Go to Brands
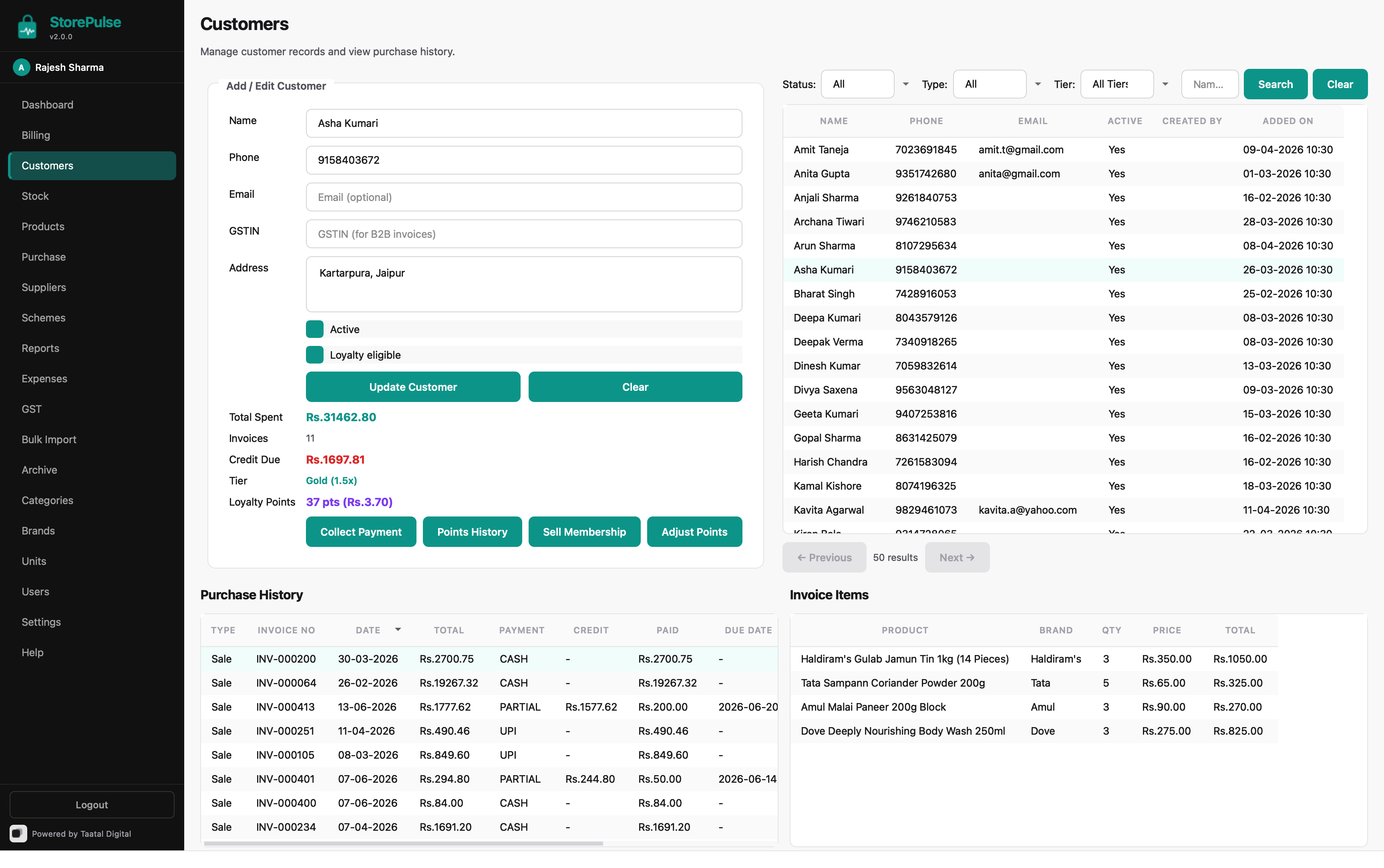This screenshot has height=868, width=1384. (92, 530)
